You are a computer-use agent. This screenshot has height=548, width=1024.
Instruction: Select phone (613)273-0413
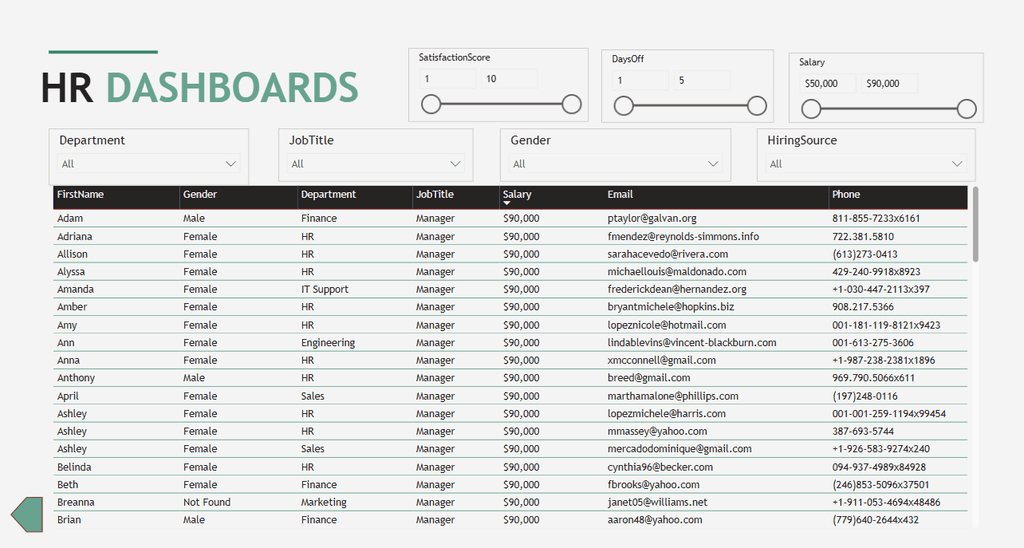[865, 254]
